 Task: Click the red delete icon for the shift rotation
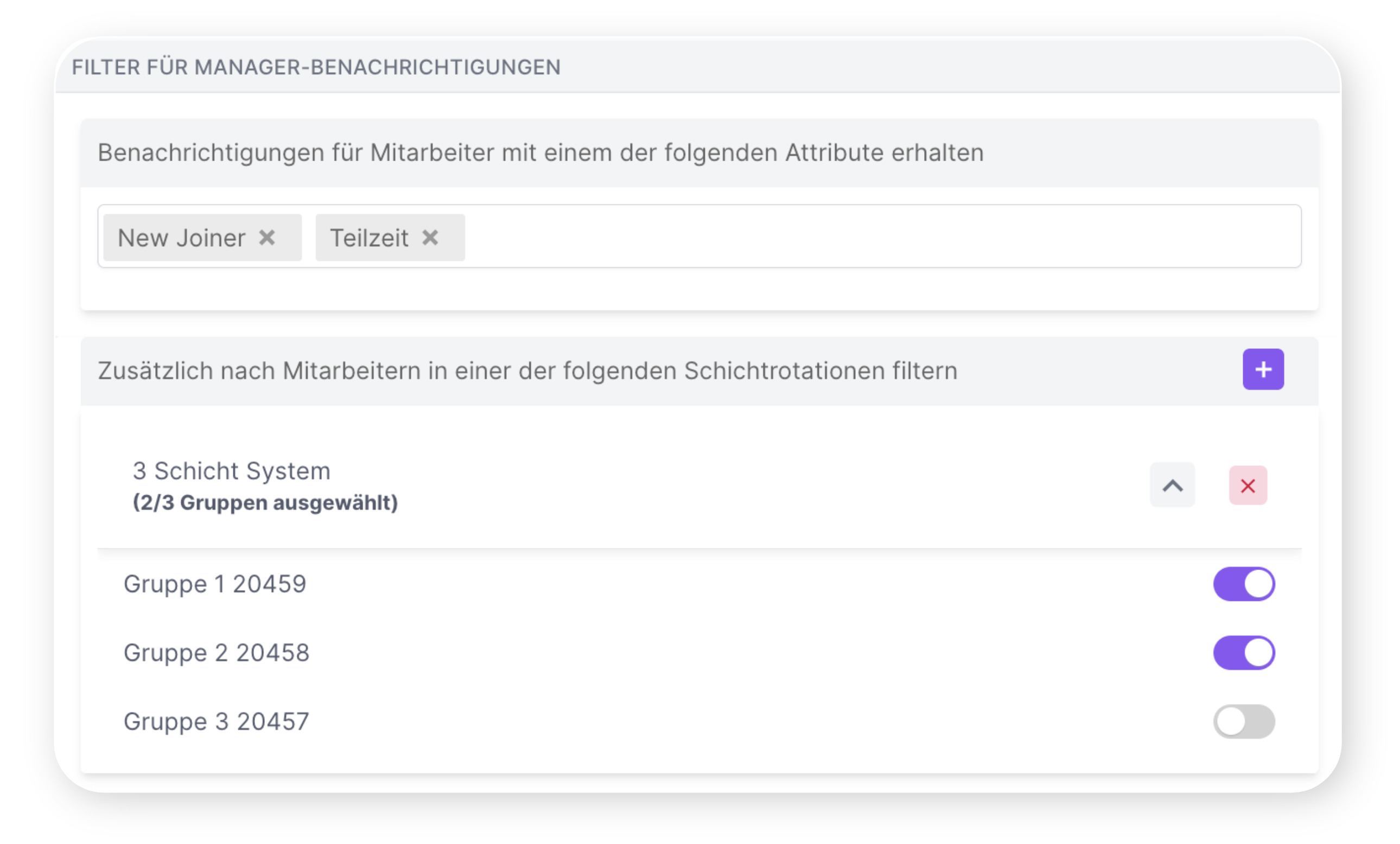tap(1248, 485)
